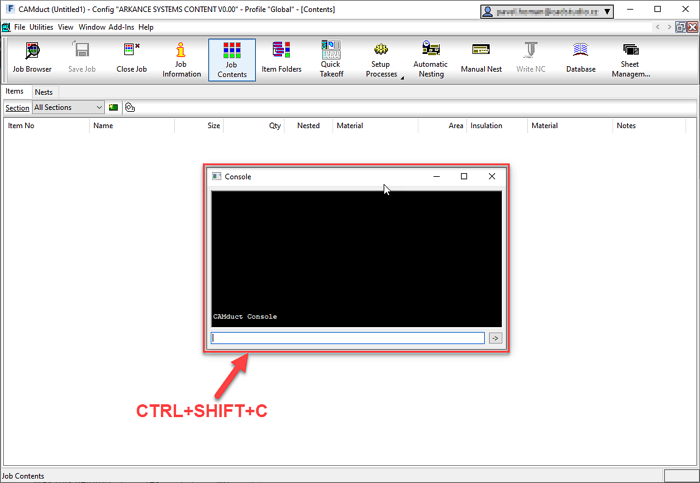Switch to the Nests tab
700x483 pixels.
click(43, 92)
